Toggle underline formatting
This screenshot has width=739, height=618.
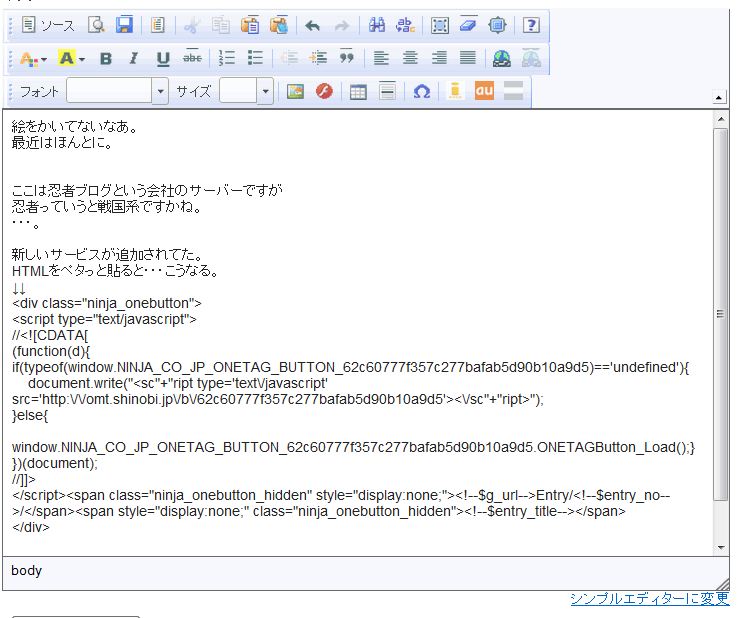point(163,59)
